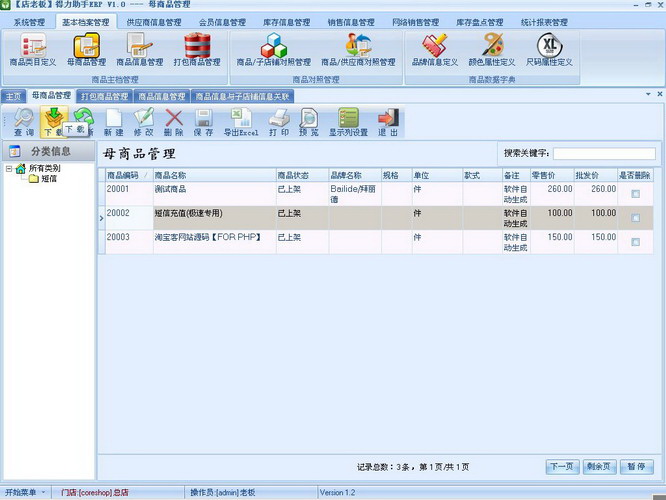This screenshot has width=666, height=500.
Task: Click the 分类信息 panel header icon
Action: [15, 151]
